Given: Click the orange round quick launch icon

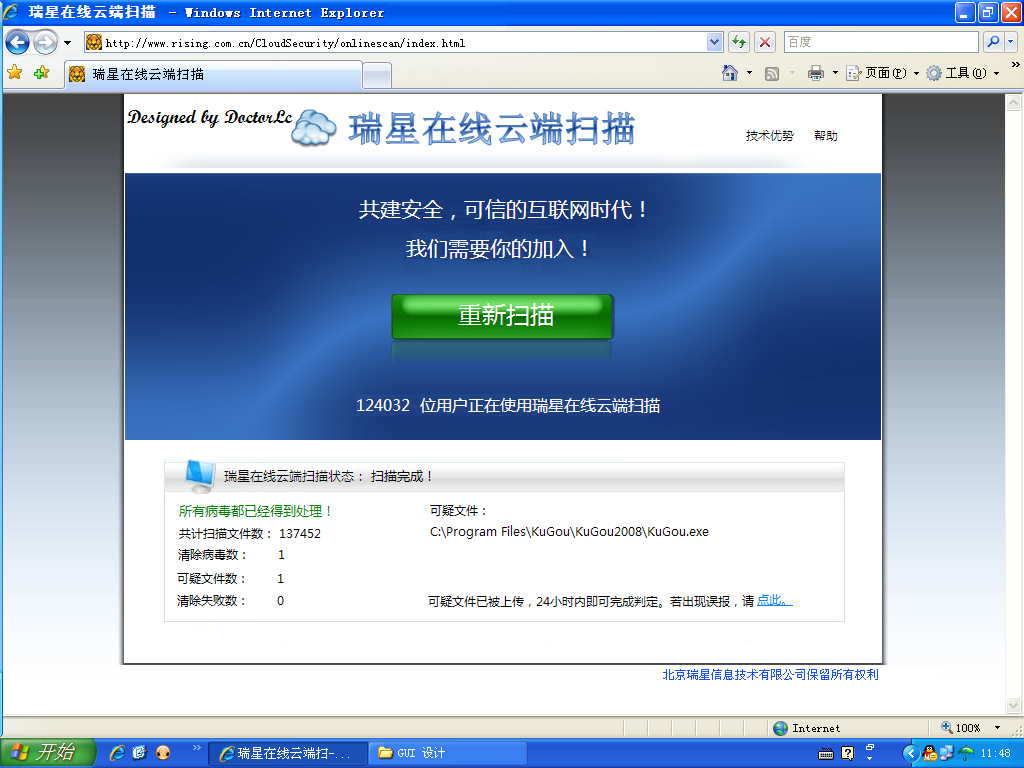Looking at the screenshot, I should (x=163, y=753).
